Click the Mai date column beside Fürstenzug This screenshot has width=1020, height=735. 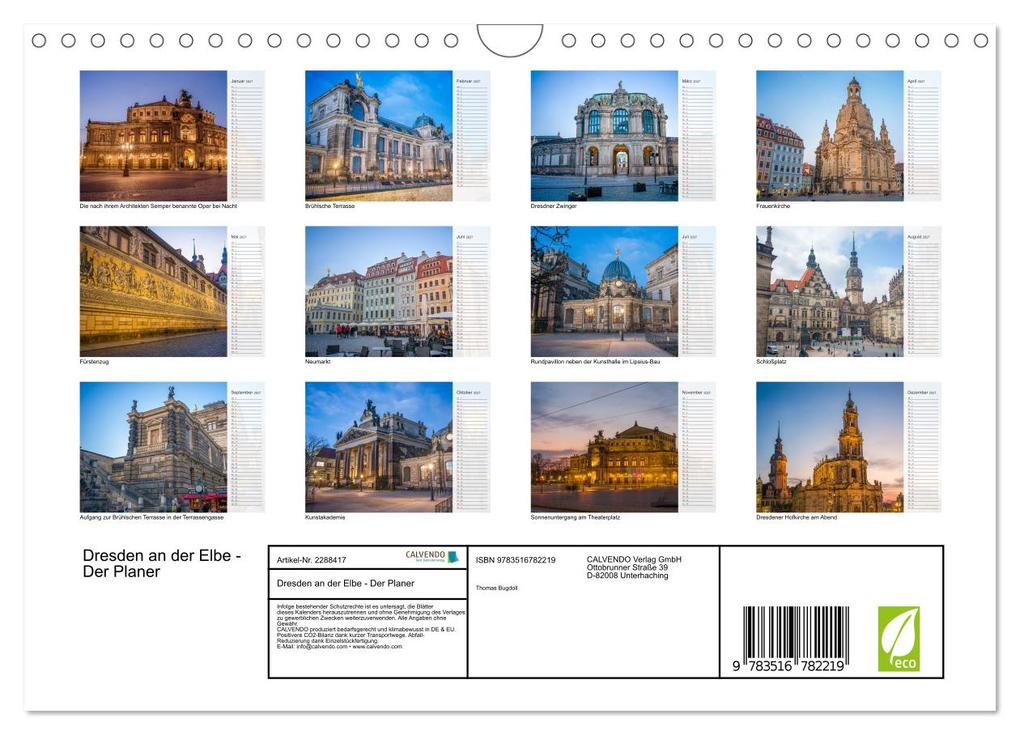[x=247, y=291]
